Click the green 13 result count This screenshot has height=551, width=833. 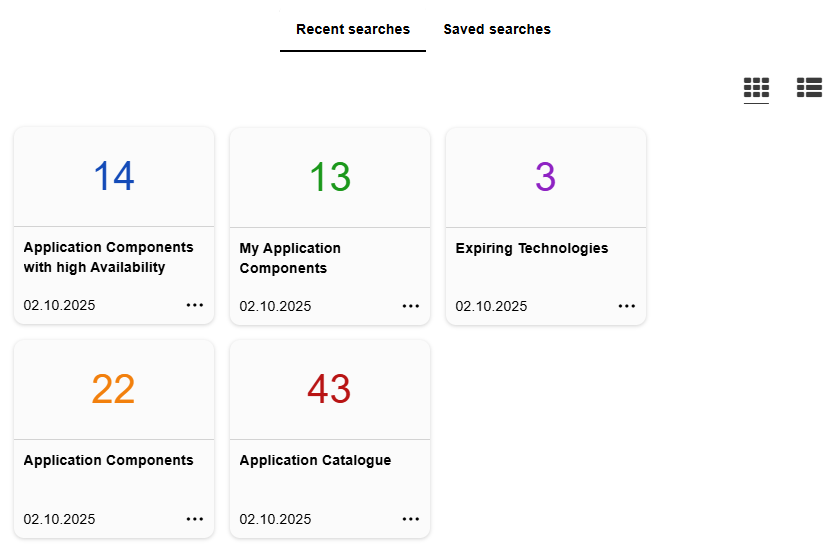tap(330, 177)
